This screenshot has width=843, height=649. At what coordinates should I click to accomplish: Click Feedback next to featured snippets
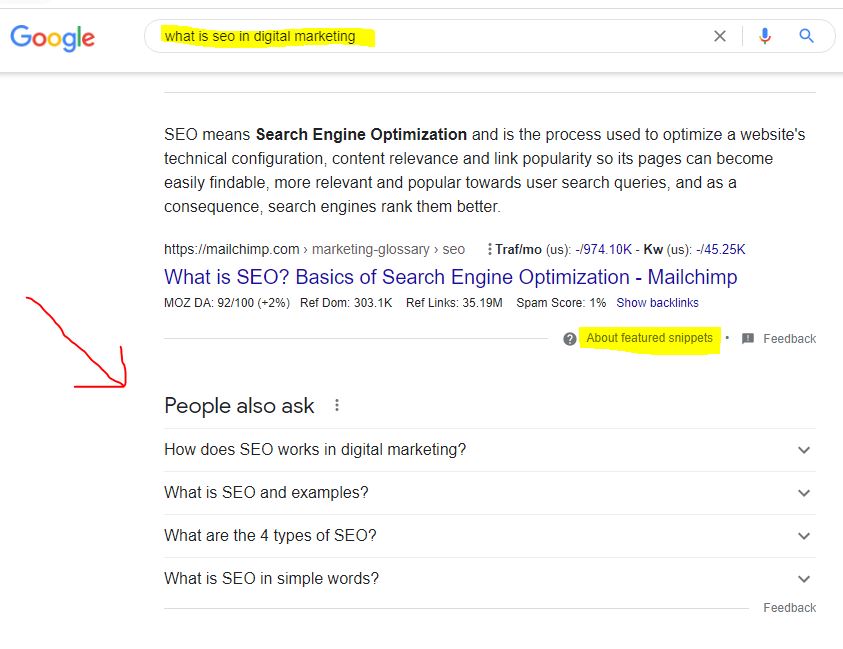pos(789,339)
